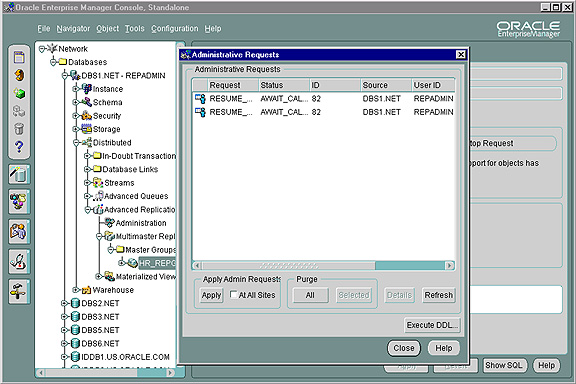Viewport: 576px width, 384px height.
Task: Sort by the Status column header
Action: [x=284, y=85]
